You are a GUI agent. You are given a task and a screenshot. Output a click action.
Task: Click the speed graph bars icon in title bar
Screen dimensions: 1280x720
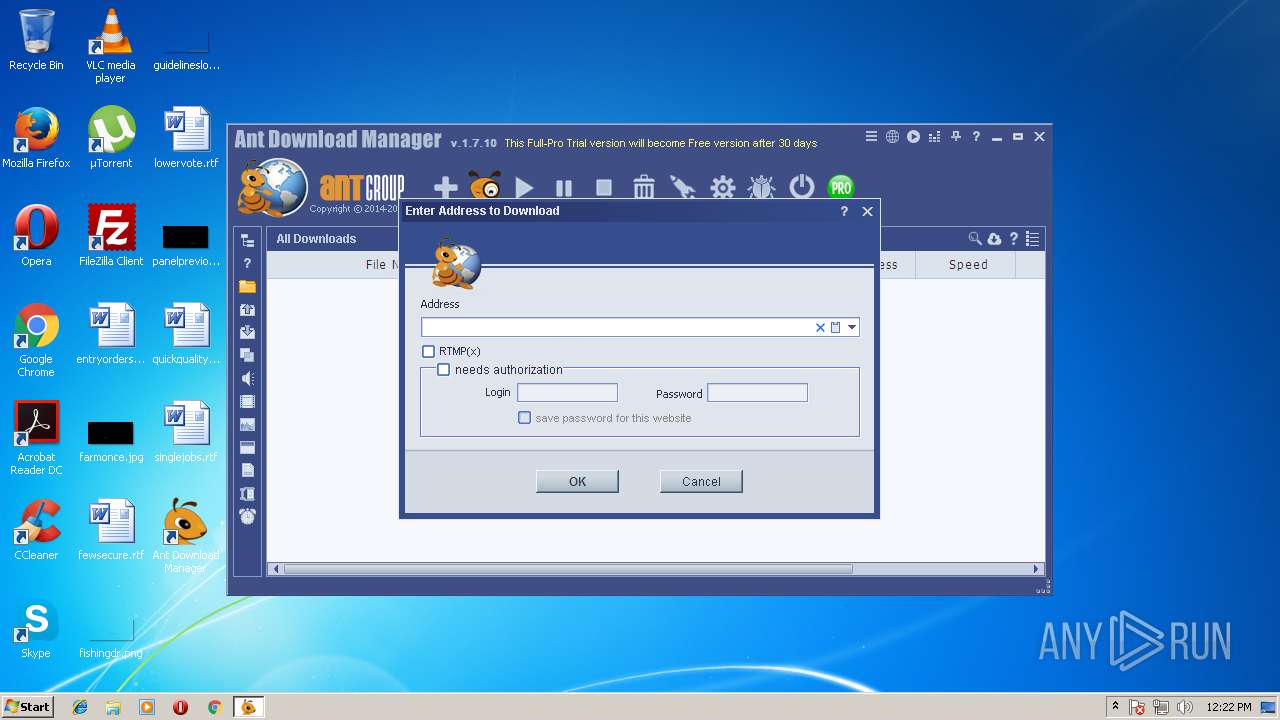tap(935, 137)
